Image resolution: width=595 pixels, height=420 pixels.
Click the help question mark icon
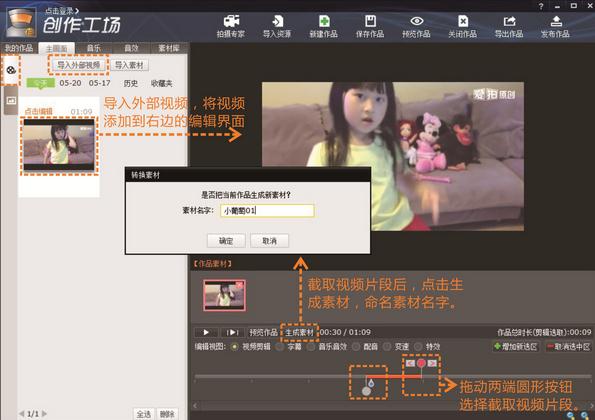coord(541,6)
